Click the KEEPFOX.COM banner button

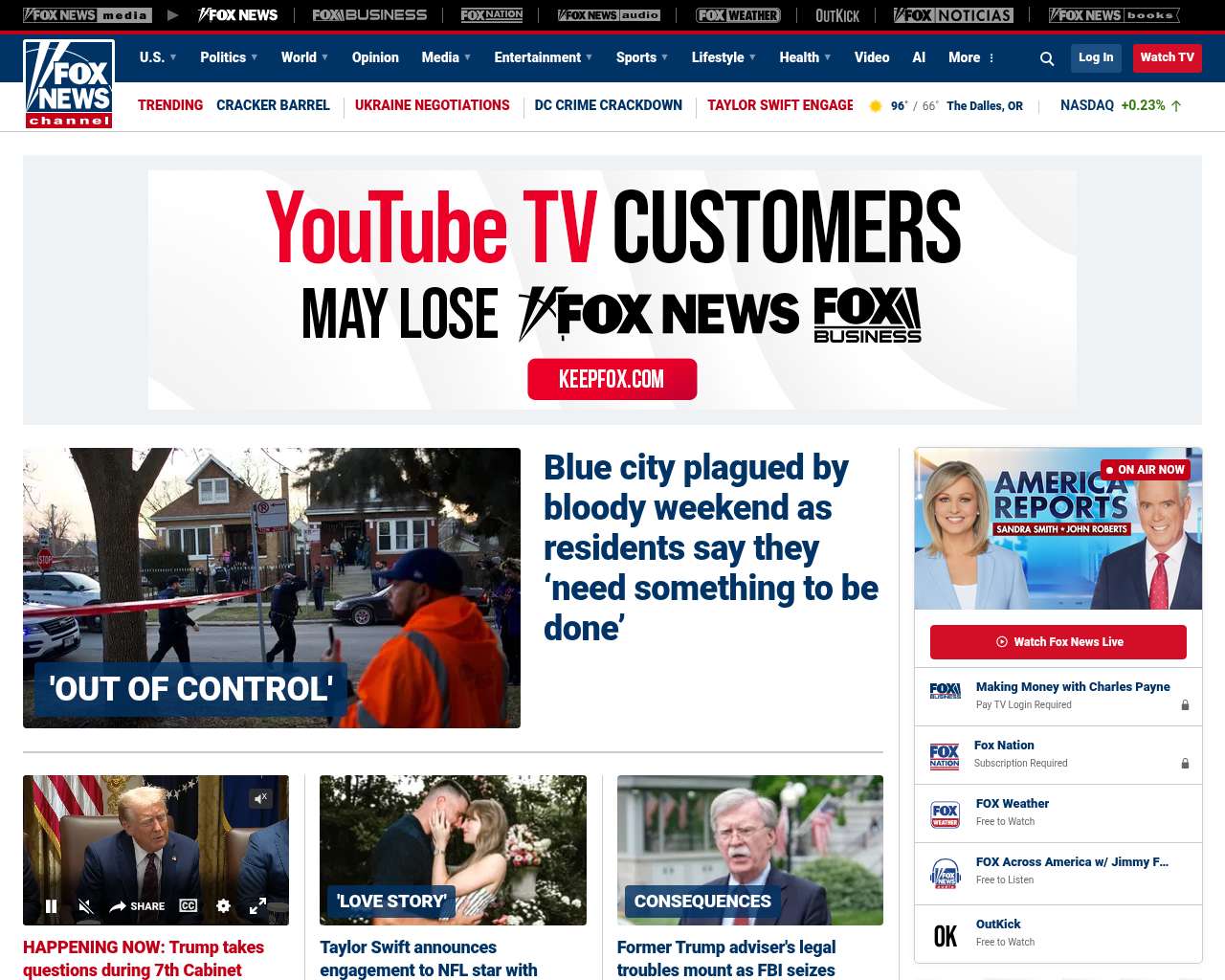612,379
